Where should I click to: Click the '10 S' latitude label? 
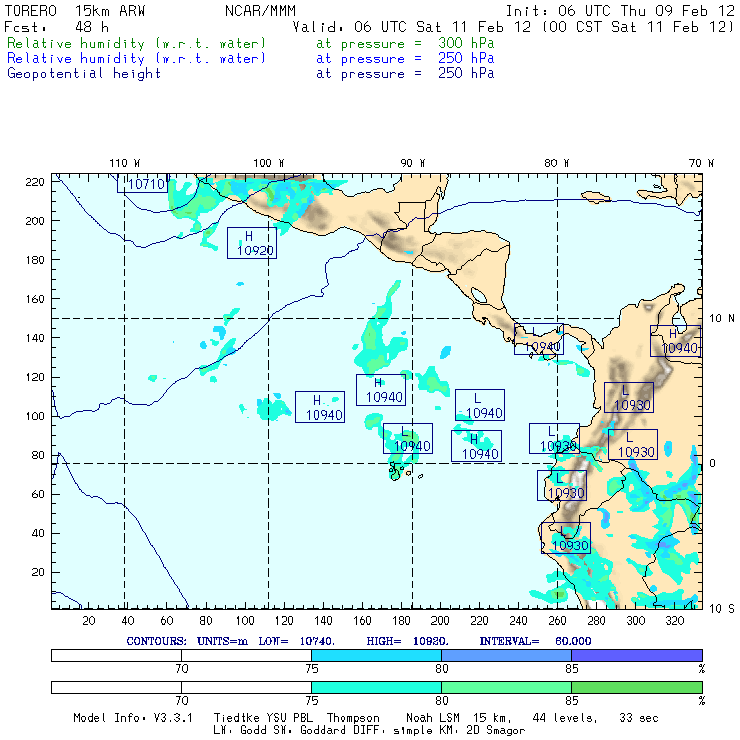click(x=722, y=609)
